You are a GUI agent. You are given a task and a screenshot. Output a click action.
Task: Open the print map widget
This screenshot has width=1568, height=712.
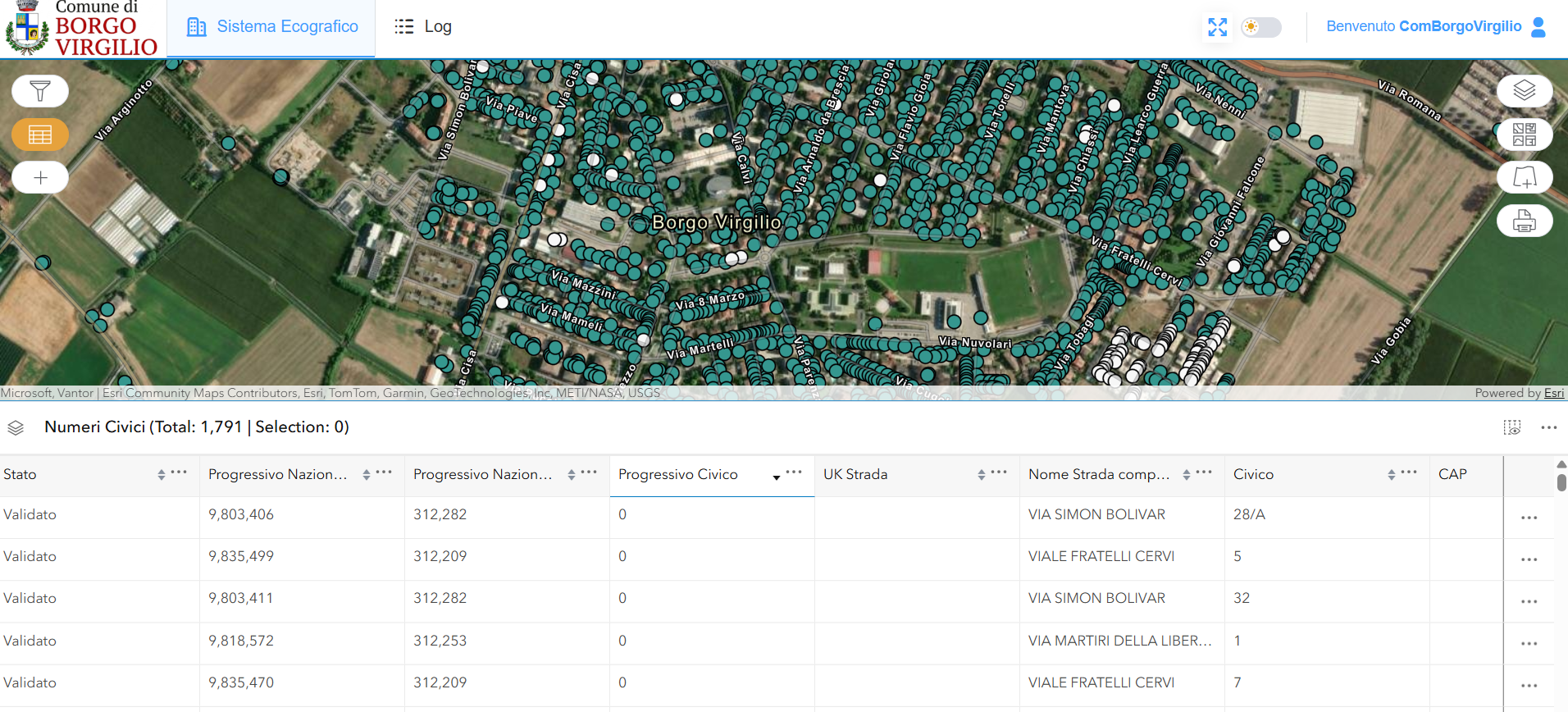pyautogui.click(x=1525, y=221)
